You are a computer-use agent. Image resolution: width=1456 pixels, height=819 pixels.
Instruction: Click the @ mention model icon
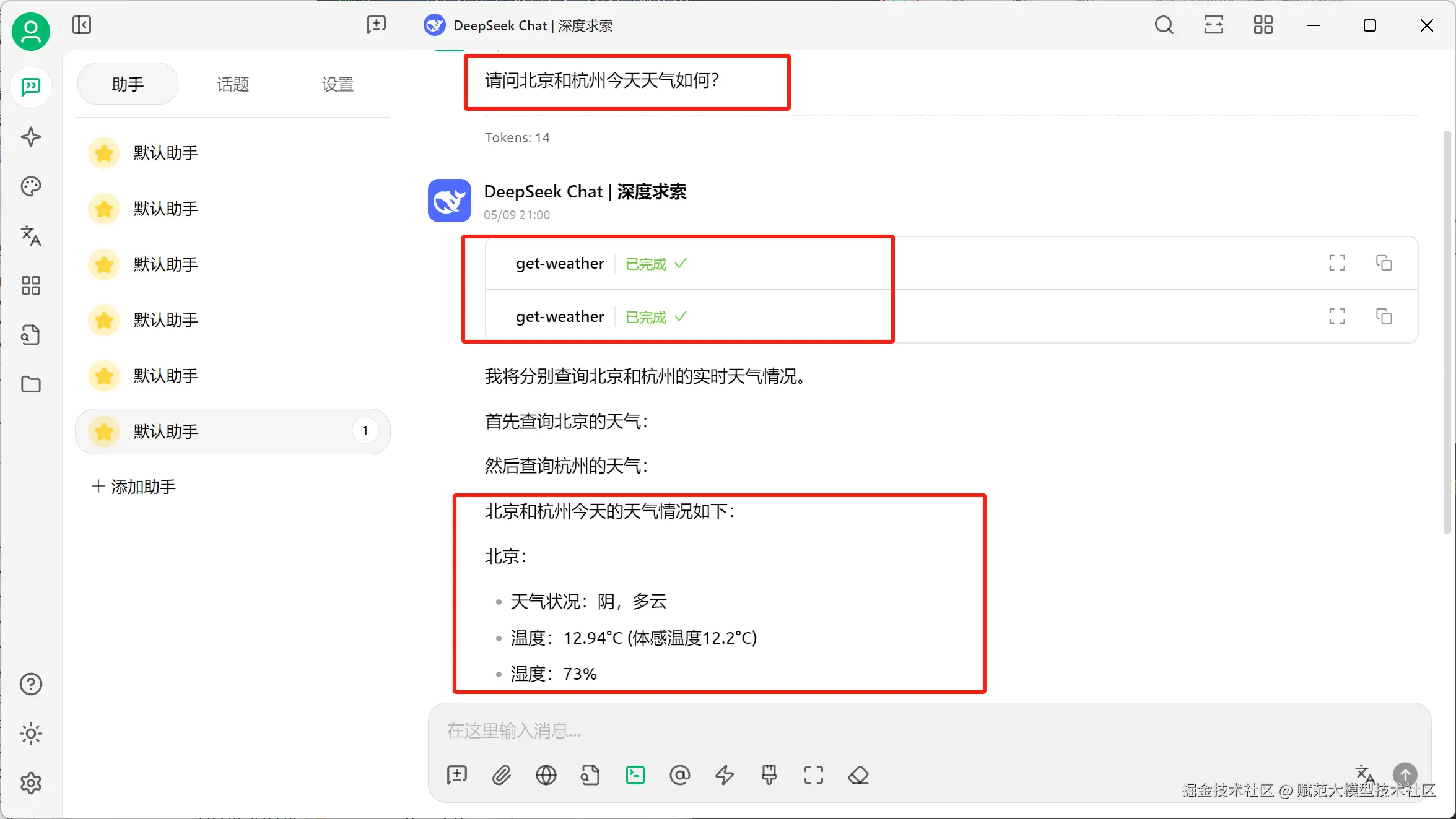coord(679,775)
